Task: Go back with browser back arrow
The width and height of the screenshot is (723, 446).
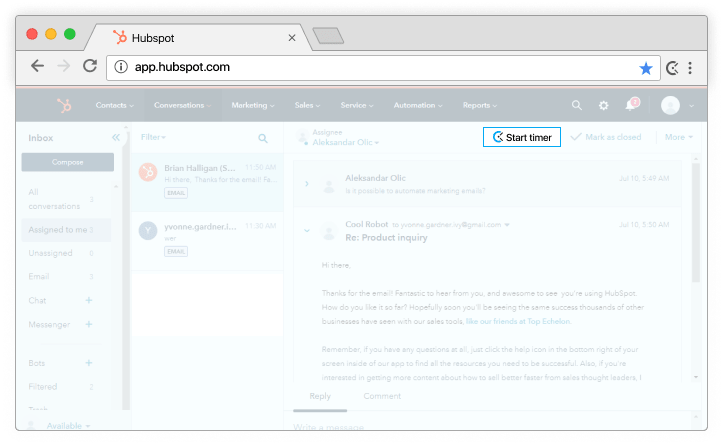Action: coord(37,66)
